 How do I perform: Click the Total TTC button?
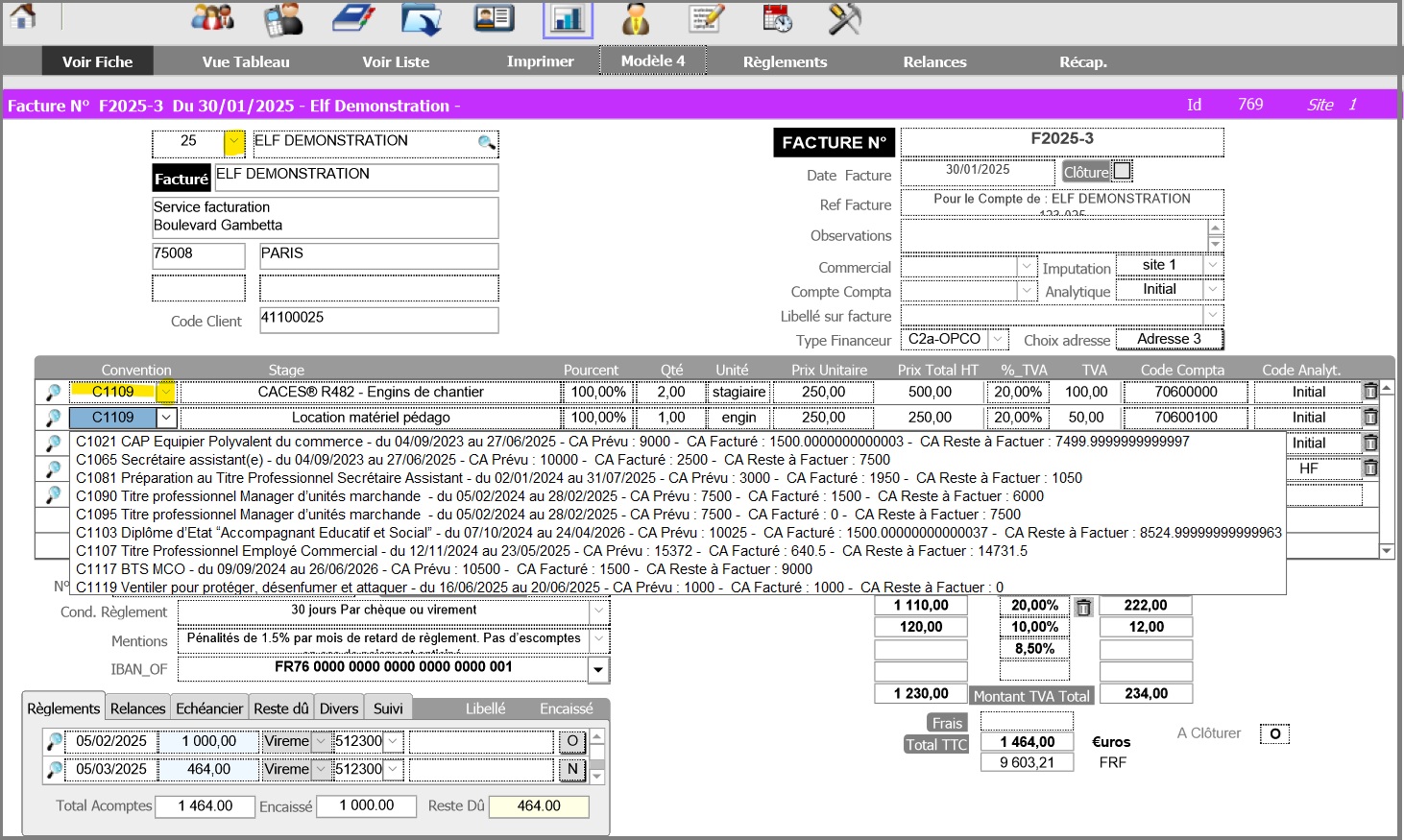click(936, 744)
